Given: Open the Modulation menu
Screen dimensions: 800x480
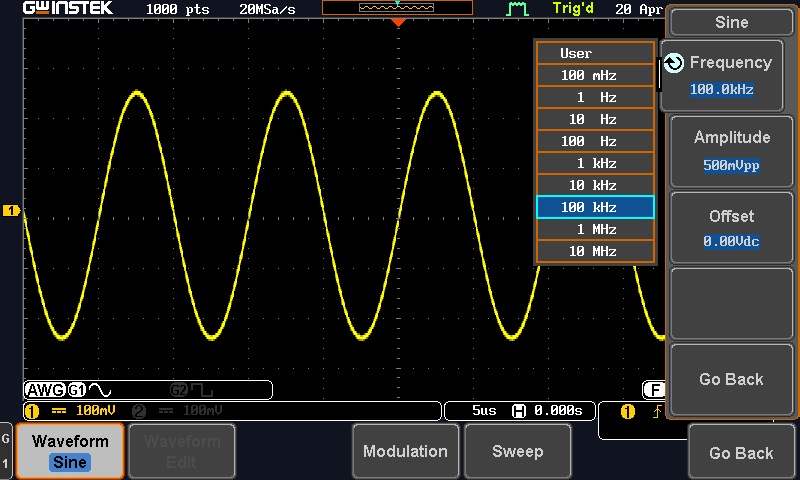Looking at the screenshot, I should click(x=405, y=451).
